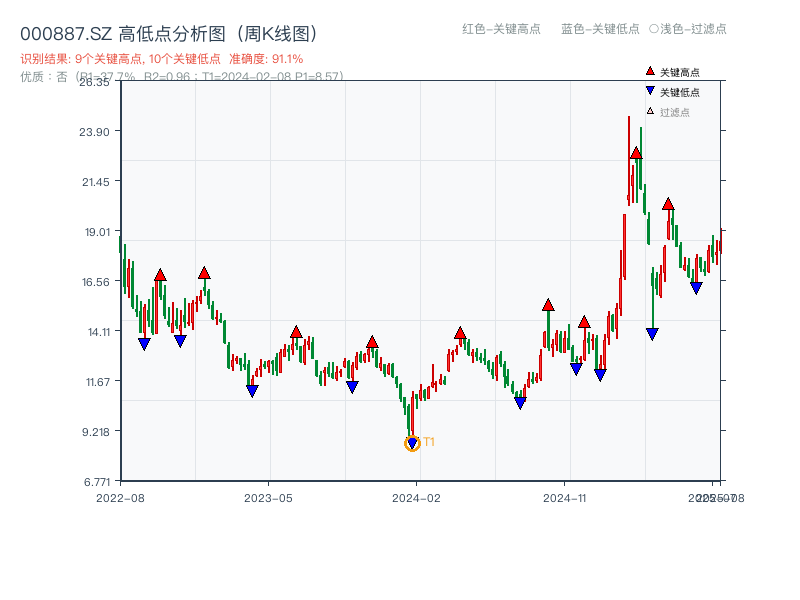Click the red high triangle just after 2023-05
800x600 pixels.
[x=296, y=333]
